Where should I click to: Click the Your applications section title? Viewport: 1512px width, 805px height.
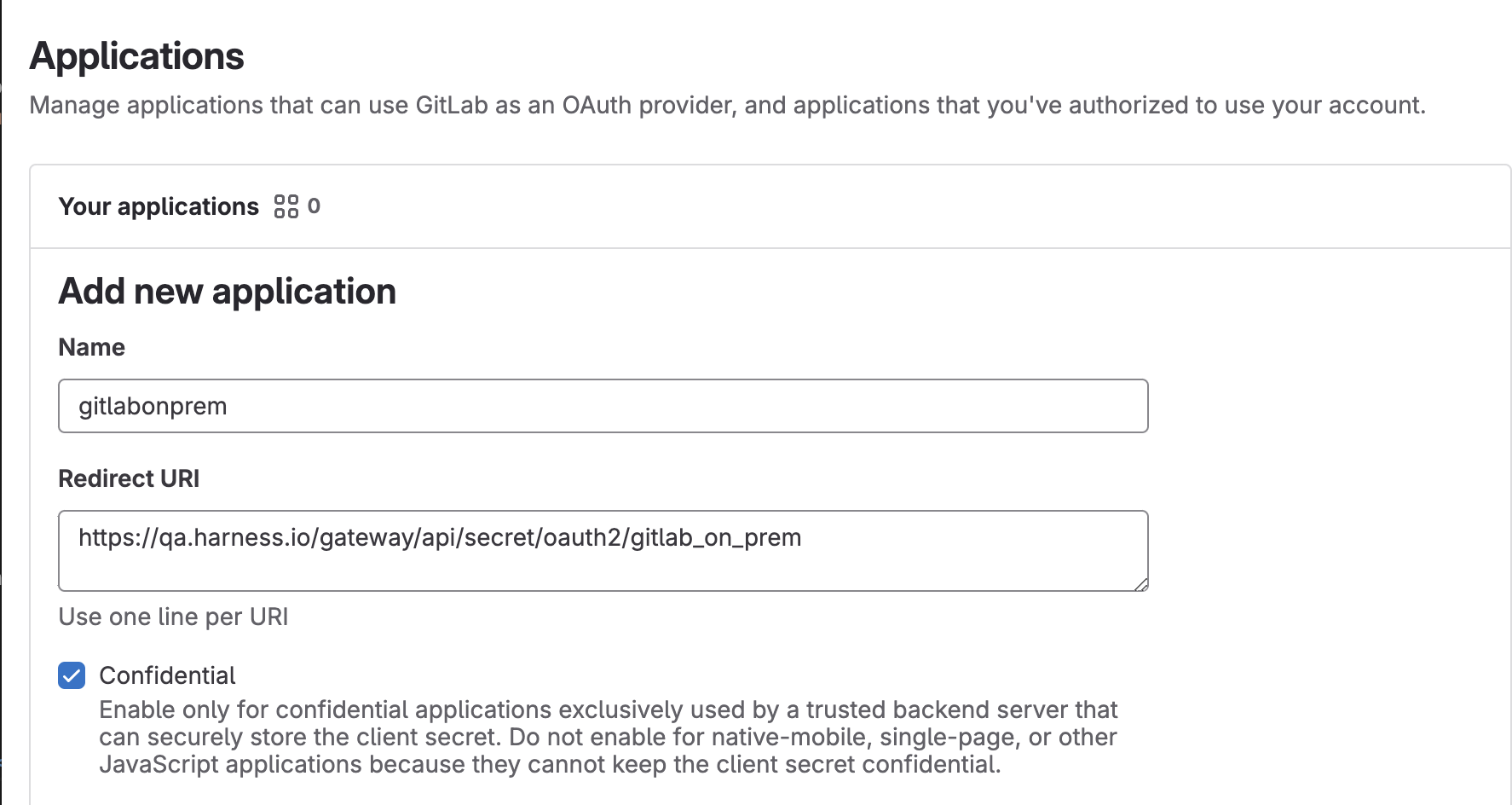159,206
